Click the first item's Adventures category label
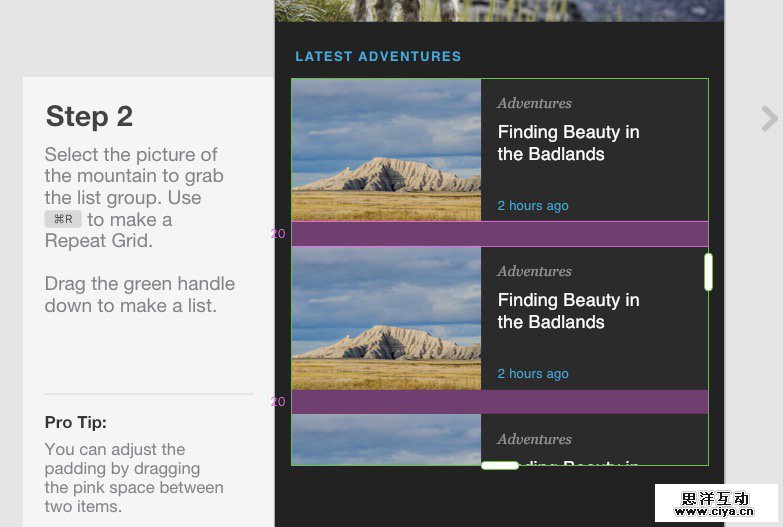The width and height of the screenshot is (783, 527). [534, 103]
